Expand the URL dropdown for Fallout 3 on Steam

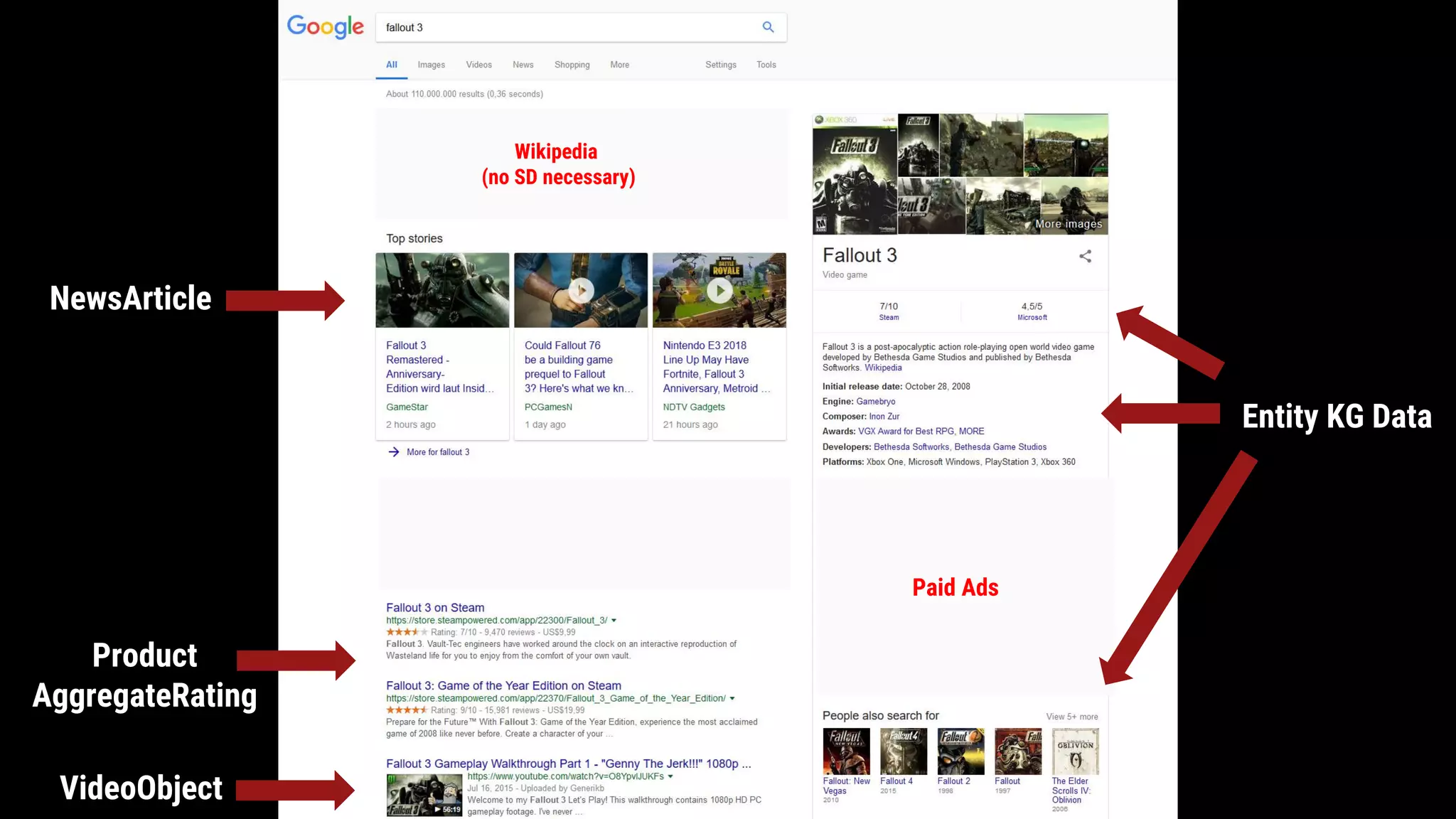614,621
